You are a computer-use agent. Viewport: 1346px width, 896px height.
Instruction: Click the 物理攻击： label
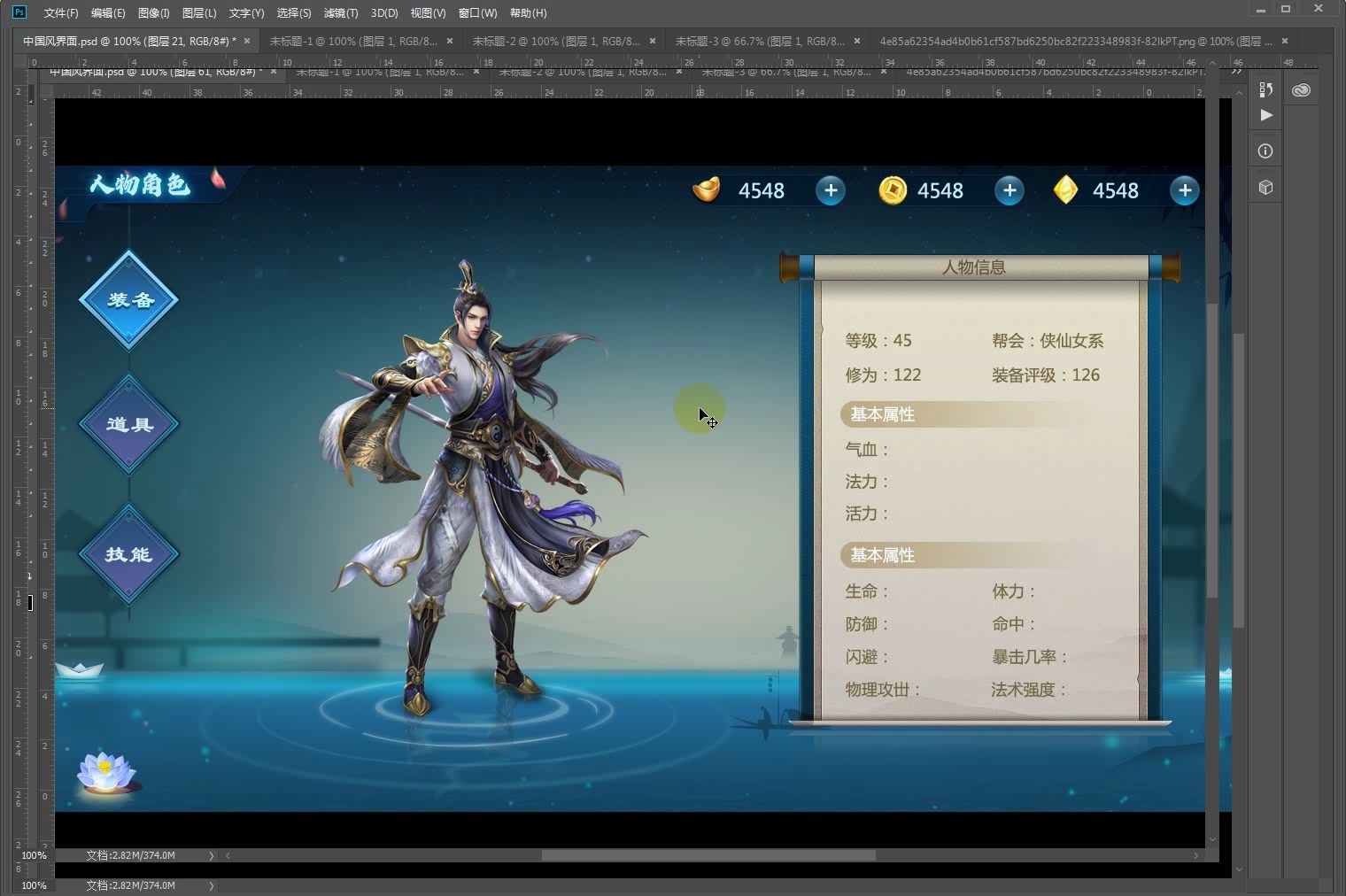point(883,690)
